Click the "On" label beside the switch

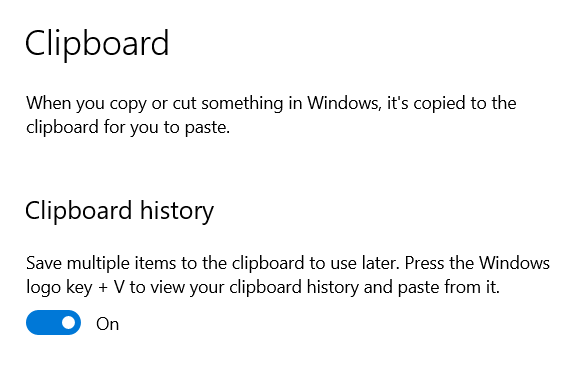[x=107, y=324]
